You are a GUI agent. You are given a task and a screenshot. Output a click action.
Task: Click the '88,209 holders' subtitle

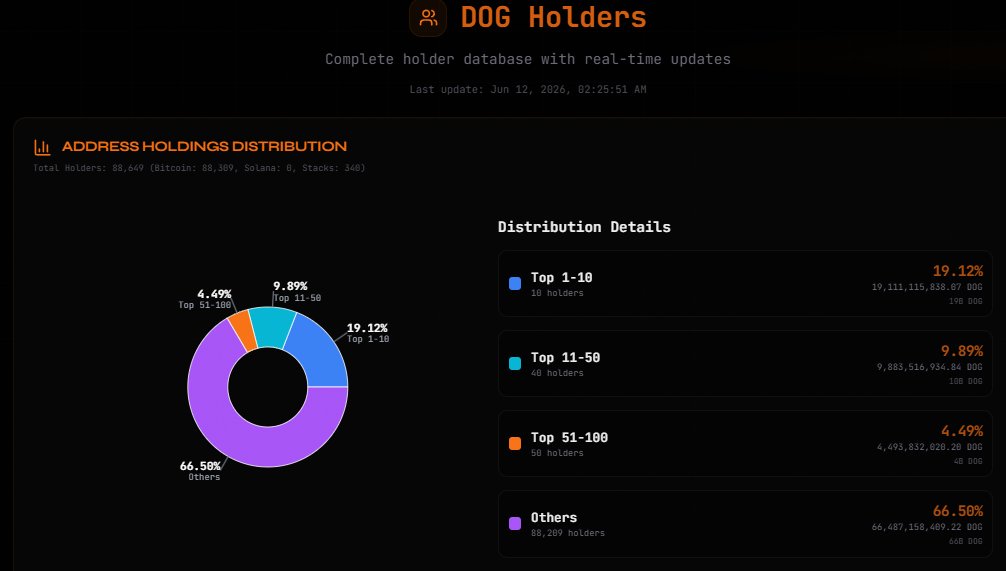pyautogui.click(x=567, y=533)
